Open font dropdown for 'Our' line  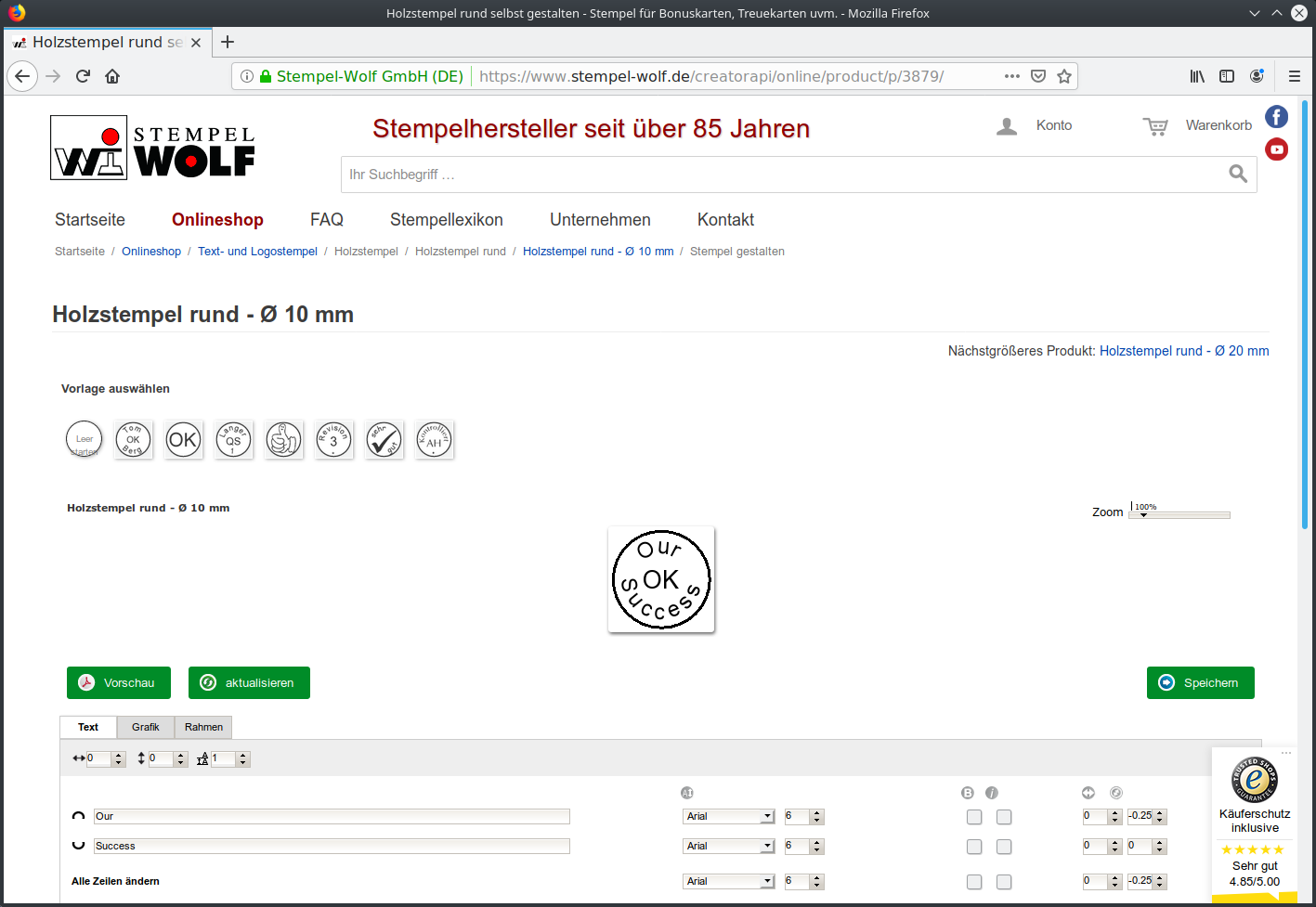[x=729, y=817]
